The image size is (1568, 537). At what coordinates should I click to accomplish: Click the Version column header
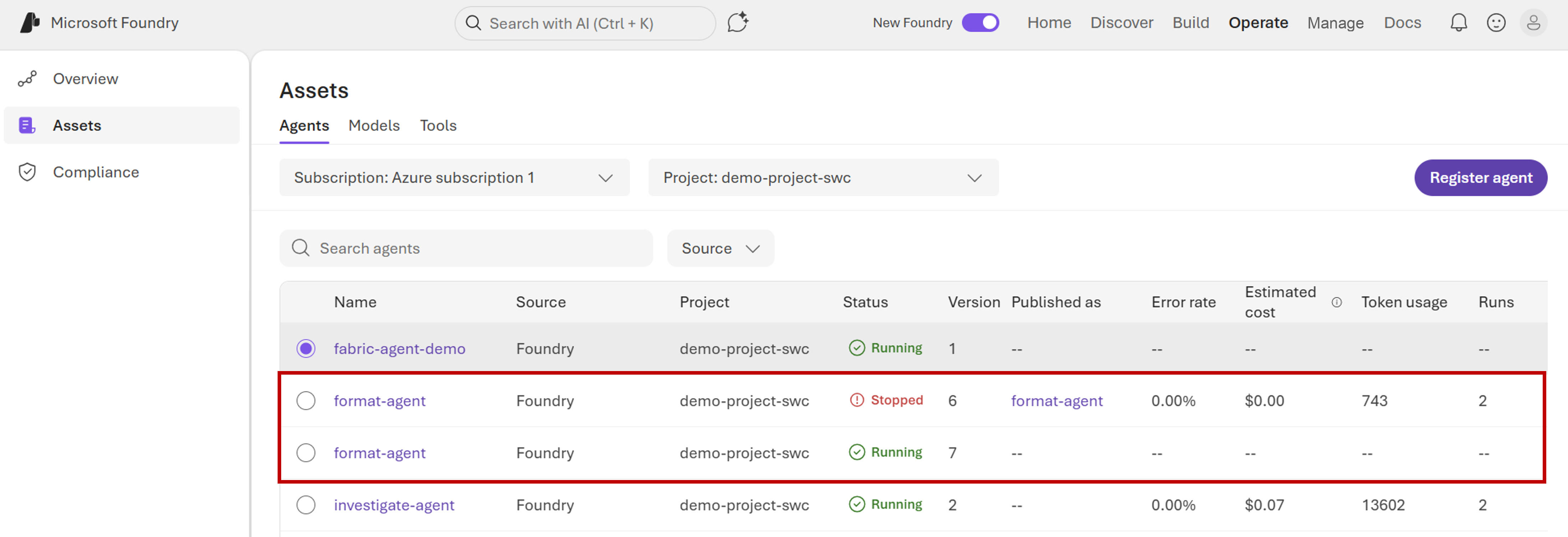pyautogui.click(x=973, y=302)
